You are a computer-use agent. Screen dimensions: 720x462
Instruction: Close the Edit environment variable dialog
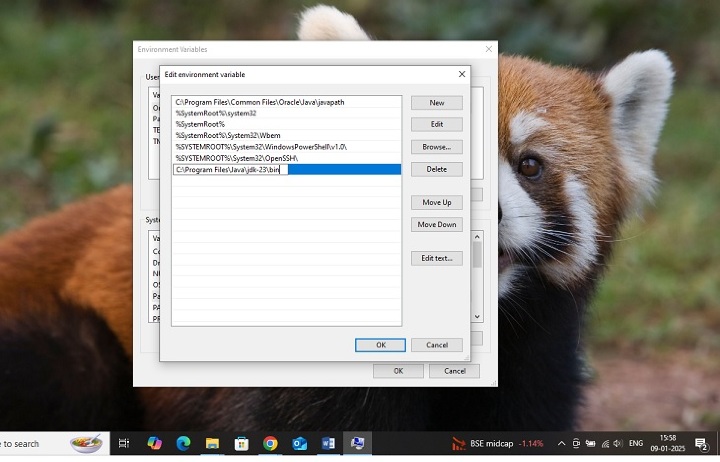click(462, 74)
